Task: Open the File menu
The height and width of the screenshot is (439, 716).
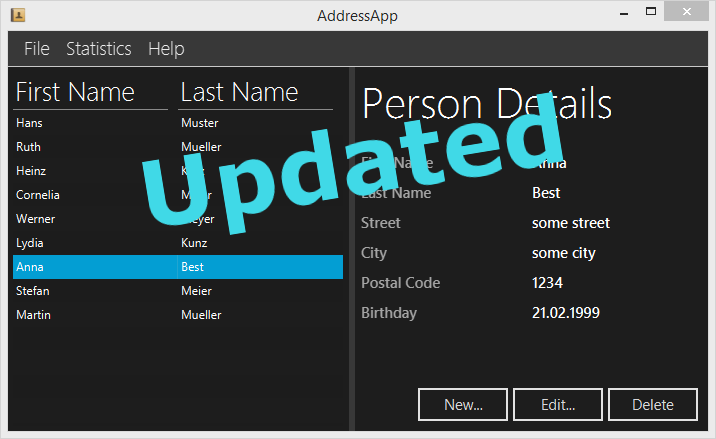Action: [x=37, y=48]
